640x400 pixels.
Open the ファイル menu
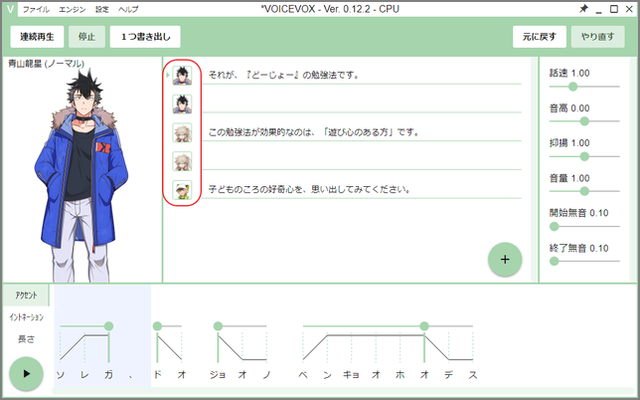(x=35, y=8)
